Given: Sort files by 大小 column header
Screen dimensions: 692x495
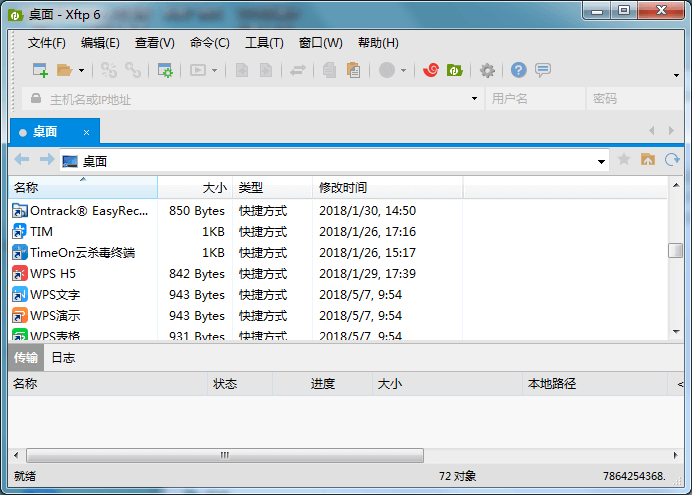Looking at the screenshot, I should point(214,187).
